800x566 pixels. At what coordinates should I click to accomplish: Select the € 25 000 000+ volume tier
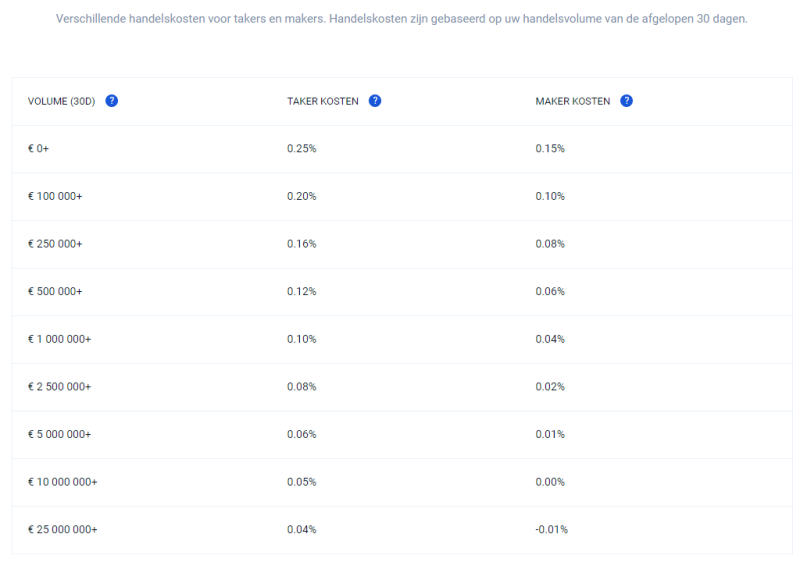pos(62,529)
